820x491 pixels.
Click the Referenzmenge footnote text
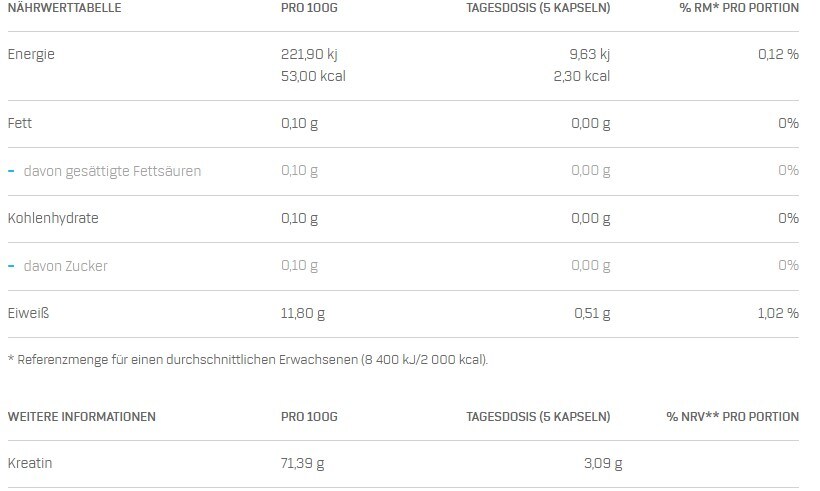coord(248,360)
